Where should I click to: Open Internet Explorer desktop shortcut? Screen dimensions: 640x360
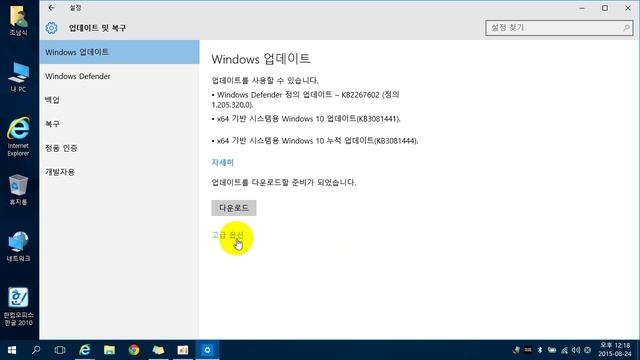(x=18, y=137)
